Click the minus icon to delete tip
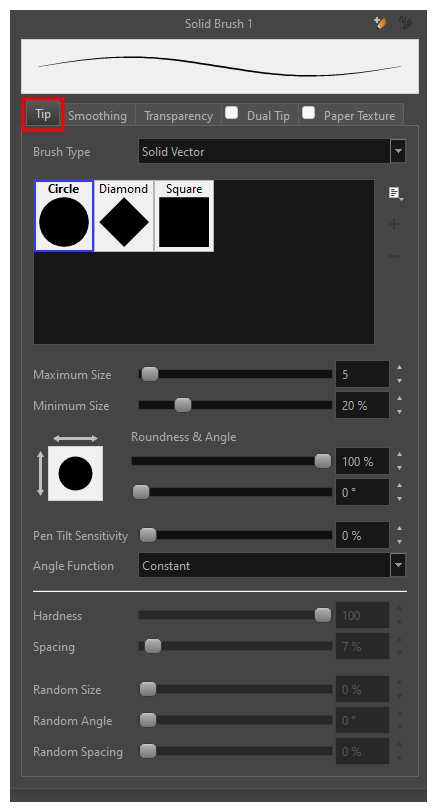The height and width of the screenshot is (812, 437). pyautogui.click(x=394, y=256)
